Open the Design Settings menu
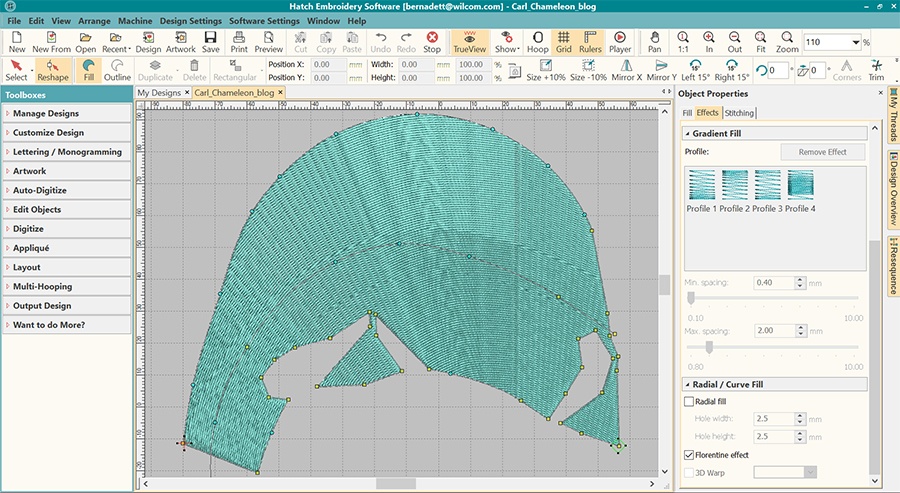900x493 pixels. click(x=190, y=21)
